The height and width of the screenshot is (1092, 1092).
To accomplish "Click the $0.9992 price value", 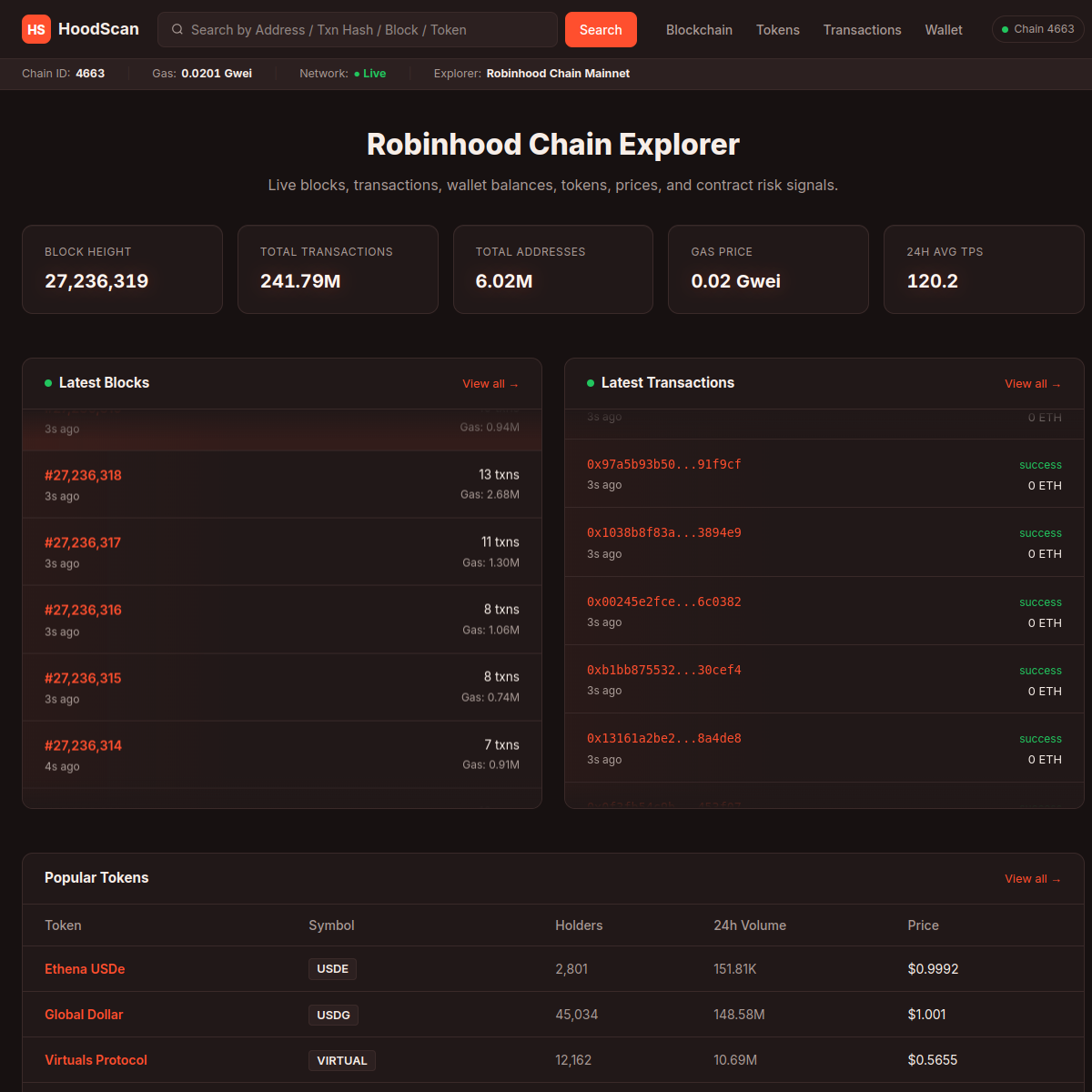I will 933,969.
